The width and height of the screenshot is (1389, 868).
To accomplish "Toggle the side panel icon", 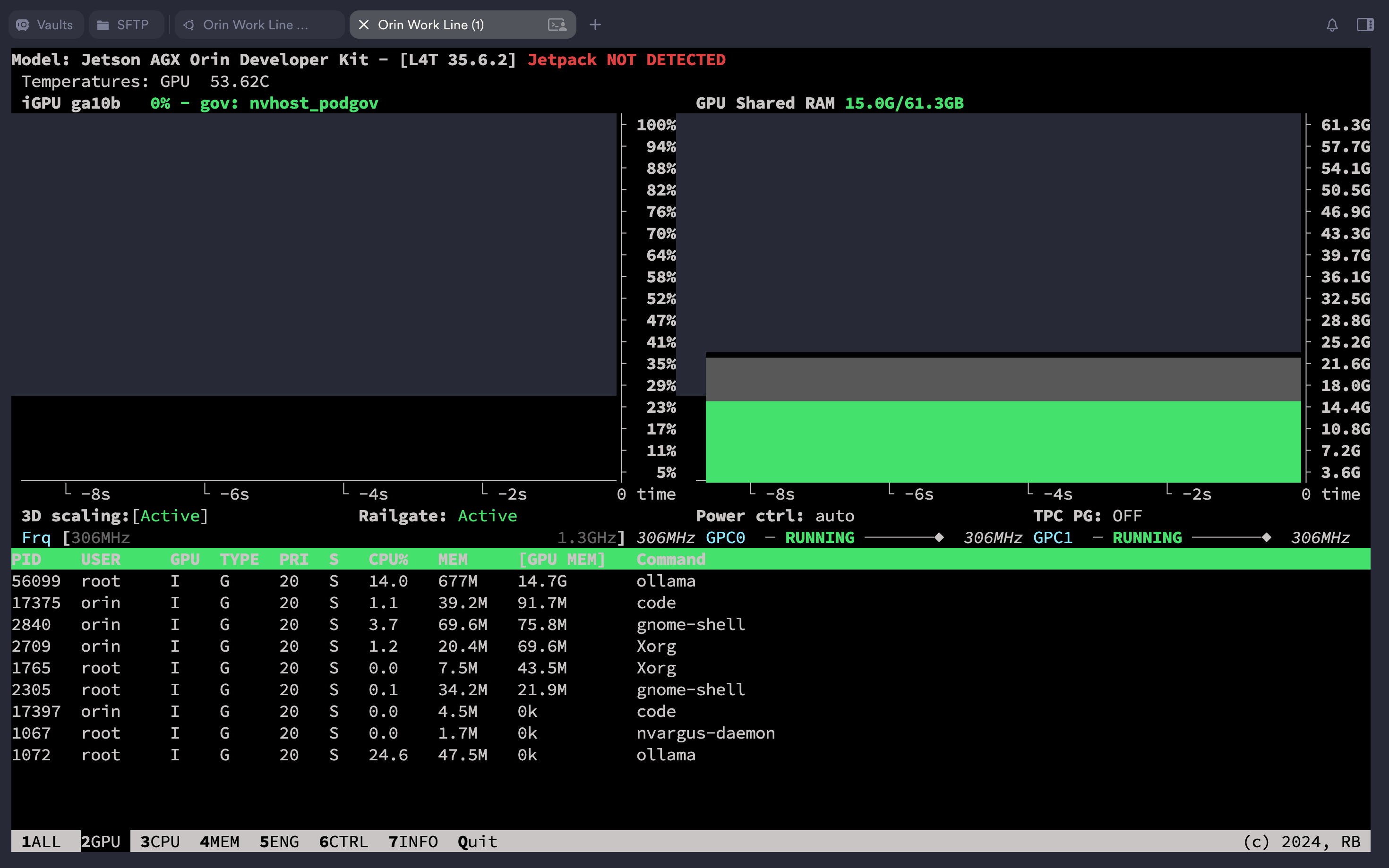I will coord(1365,25).
